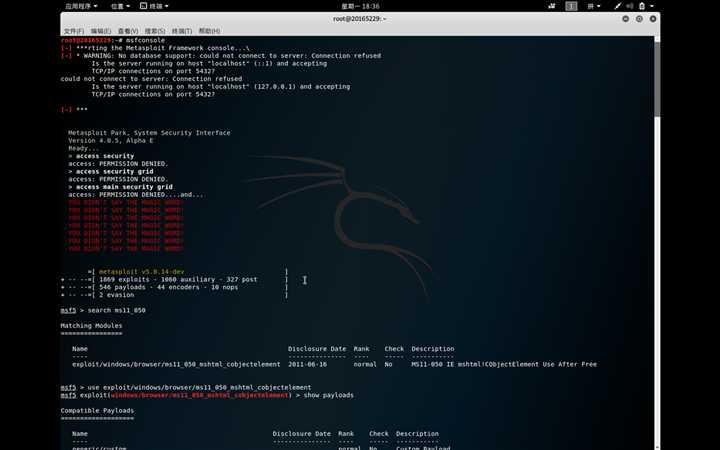Open the 拼 input method dropdown
This screenshot has width=720, height=450.
point(593,6)
